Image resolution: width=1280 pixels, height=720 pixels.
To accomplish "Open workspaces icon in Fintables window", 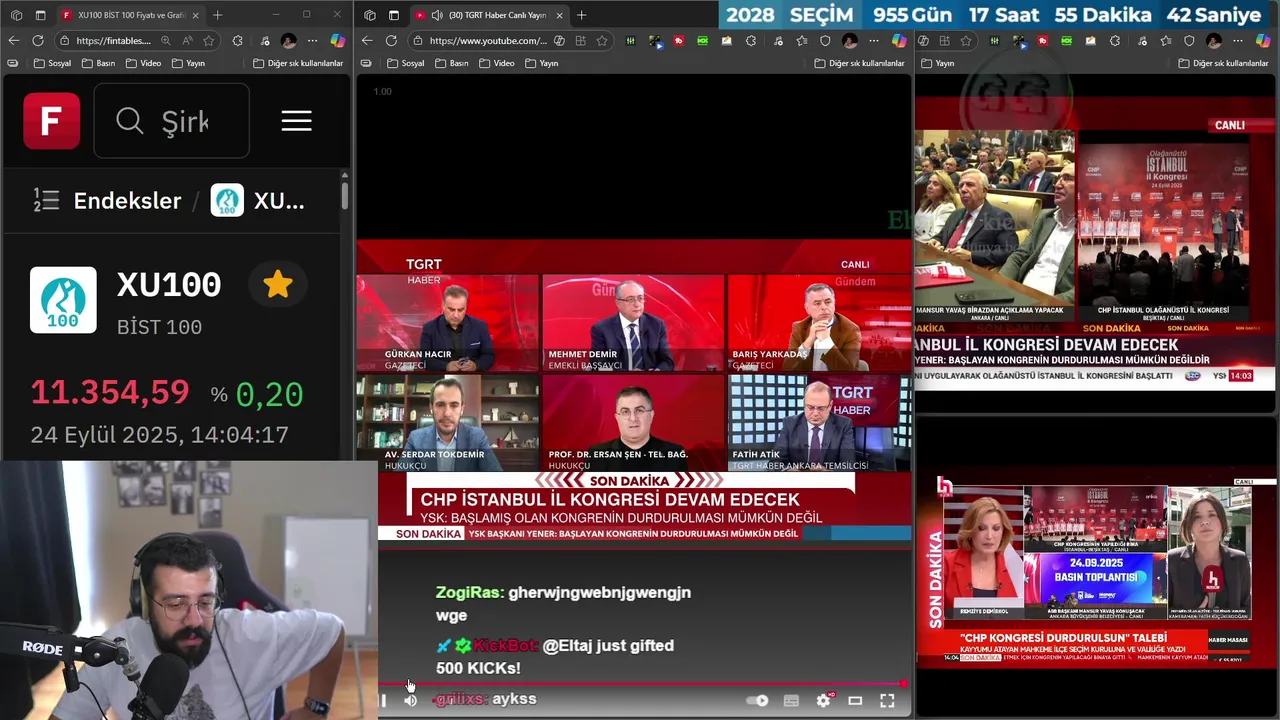I will (16, 15).
